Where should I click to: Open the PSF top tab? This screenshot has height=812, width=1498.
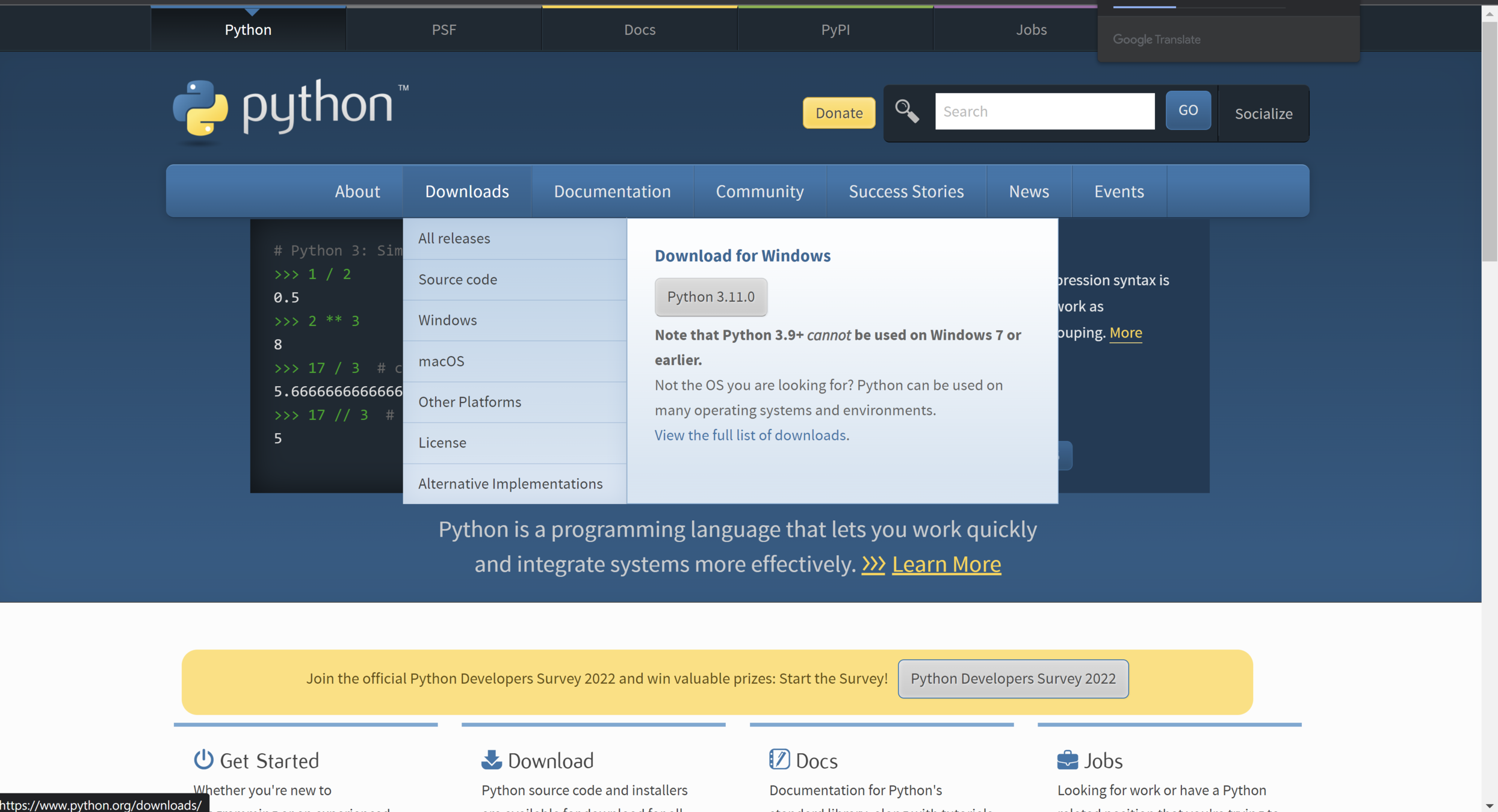click(x=444, y=29)
